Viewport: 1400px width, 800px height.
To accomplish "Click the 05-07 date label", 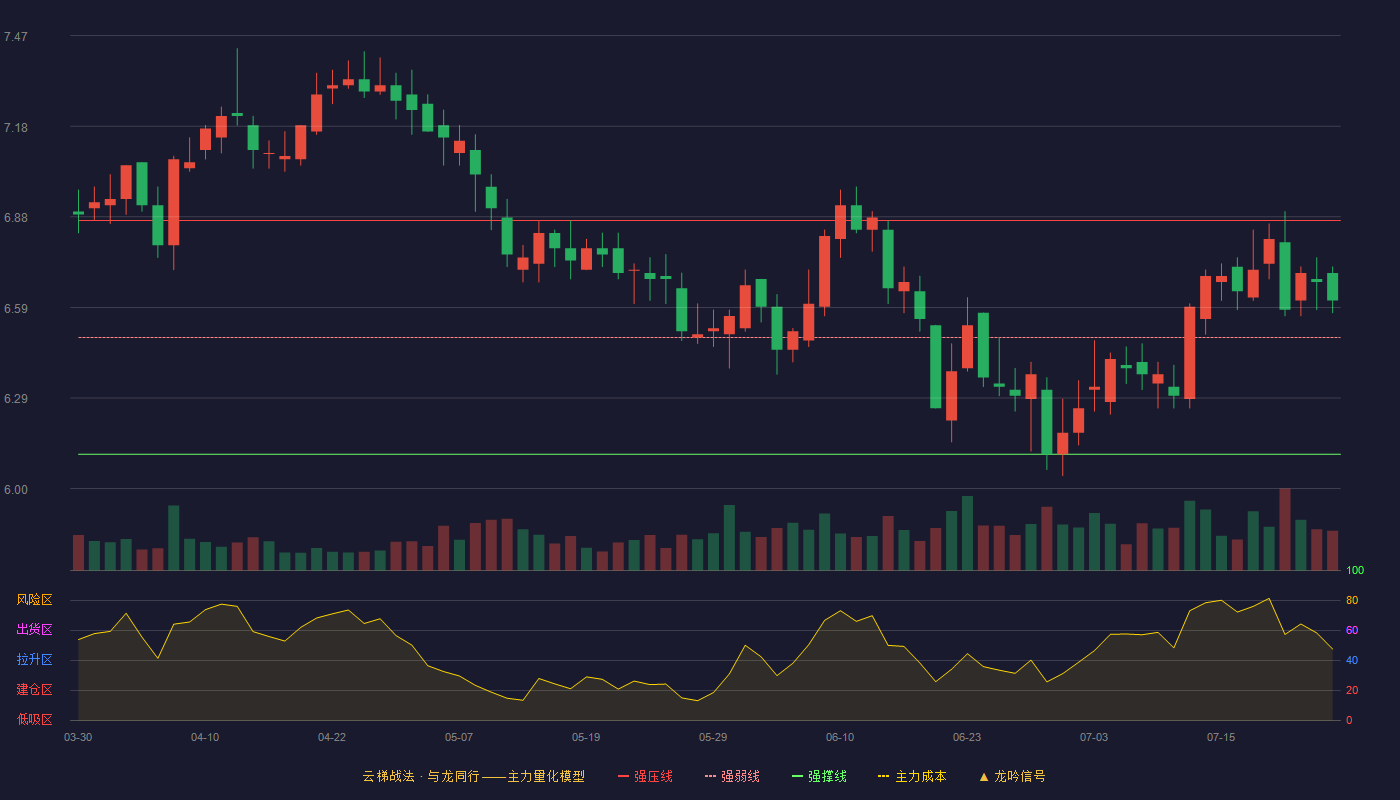I will pyautogui.click(x=459, y=737).
